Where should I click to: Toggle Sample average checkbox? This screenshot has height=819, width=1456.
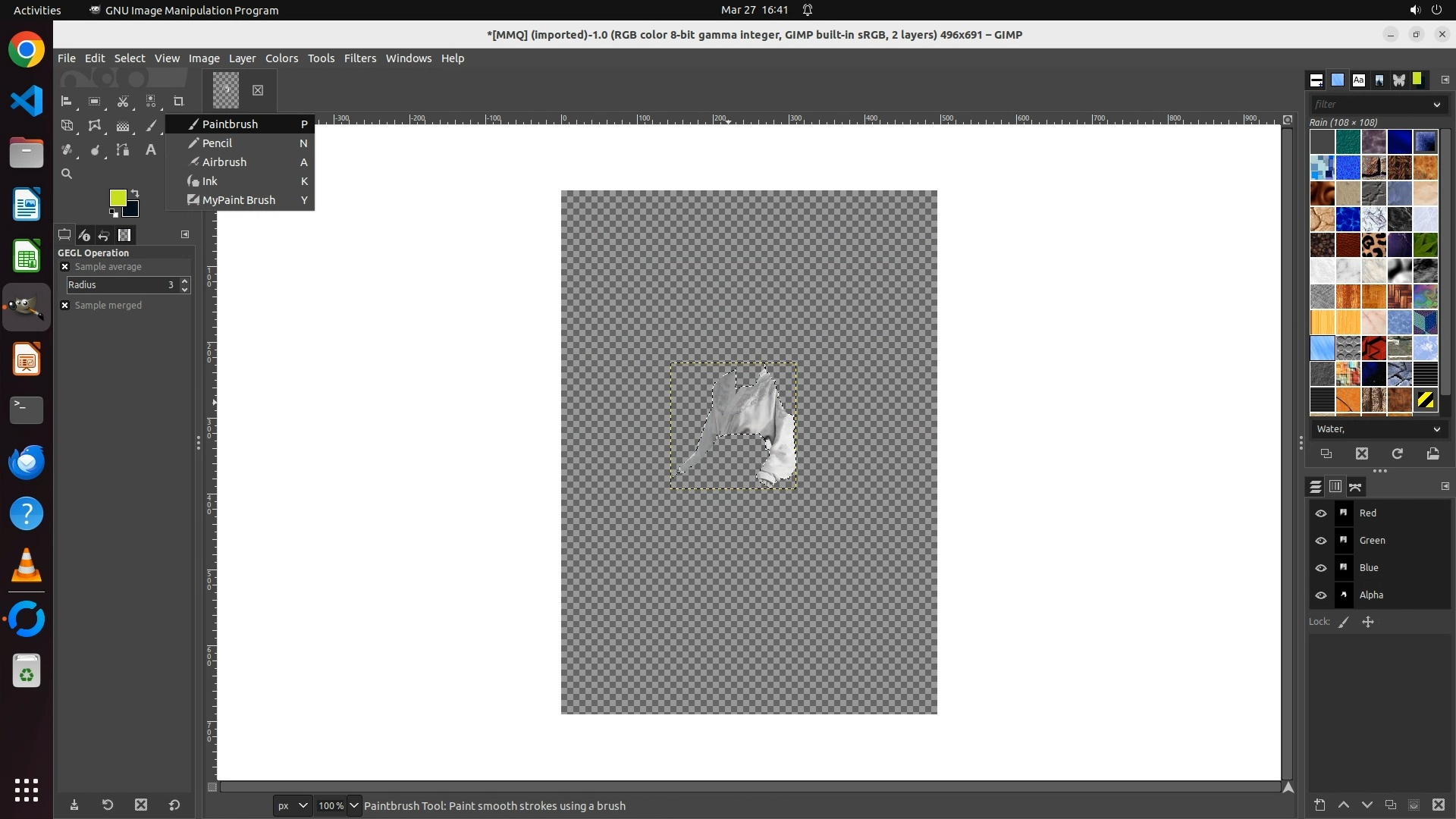pos(65,267)
